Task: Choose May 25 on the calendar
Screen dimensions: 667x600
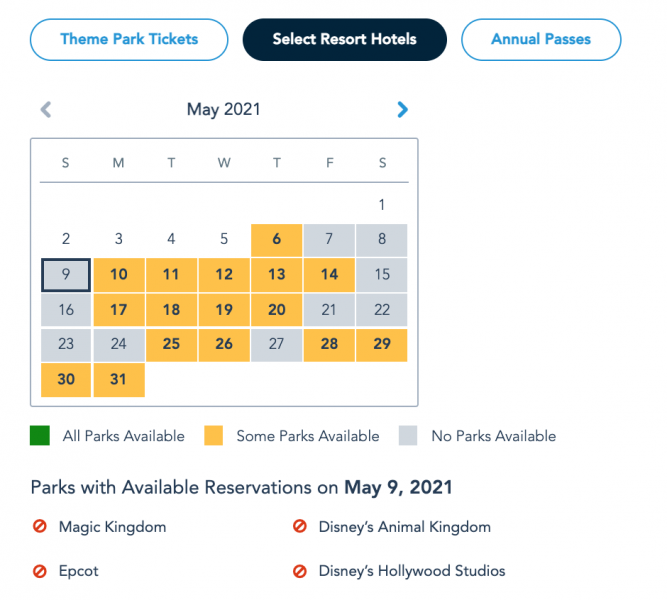Action: tap(171, 345)
